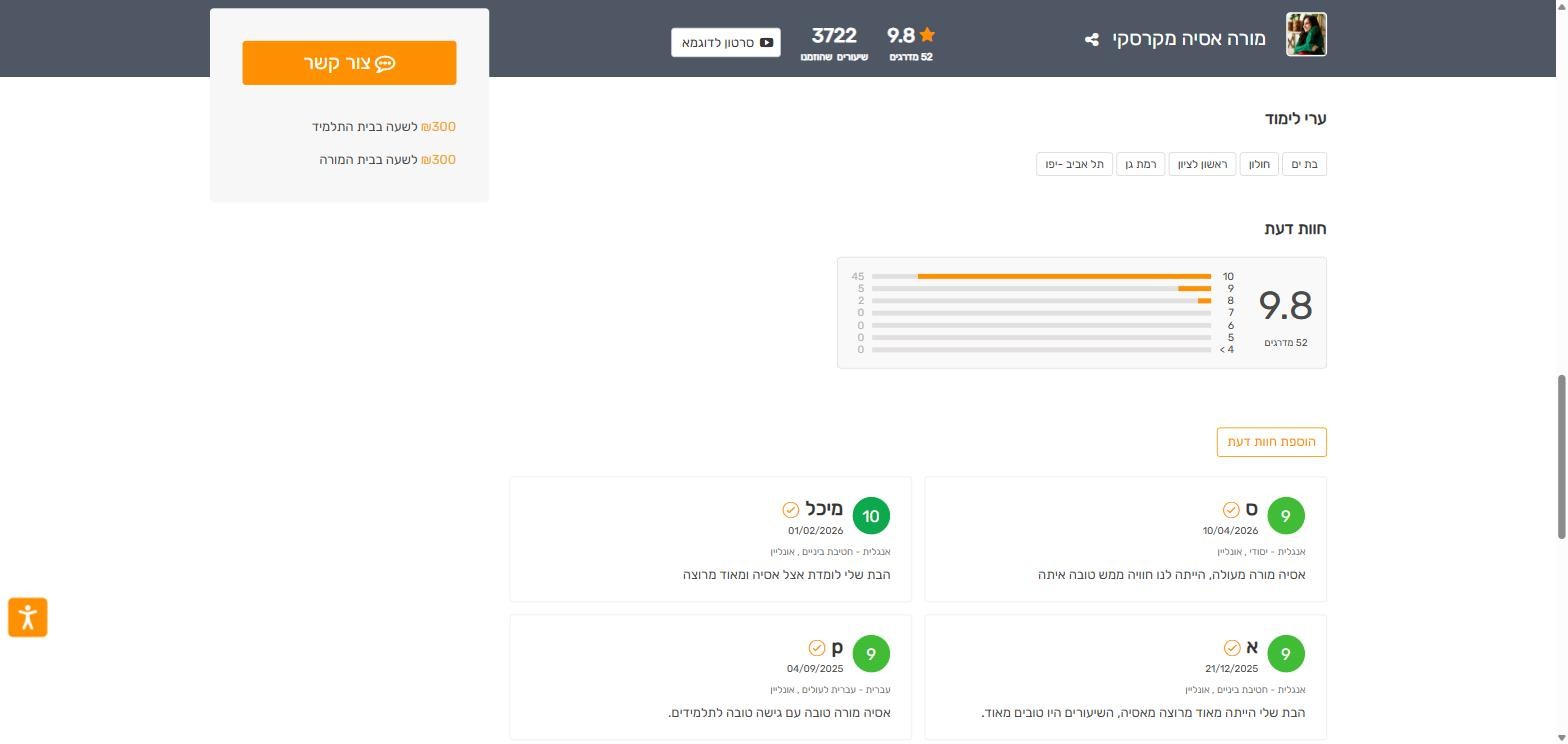The width and height of the screenshot is (1568, 744).
Task: Click review text אסיה מורה מעולה
Action: tap(1171, 575)
